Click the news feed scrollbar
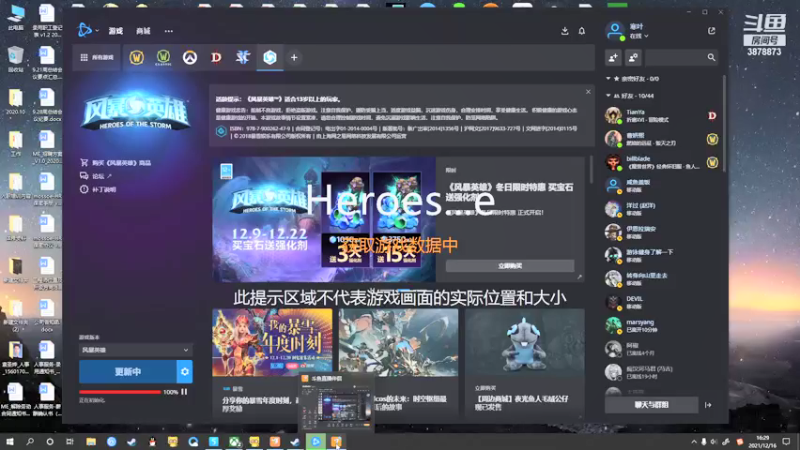The image size is (800, 450). point(591,170)
